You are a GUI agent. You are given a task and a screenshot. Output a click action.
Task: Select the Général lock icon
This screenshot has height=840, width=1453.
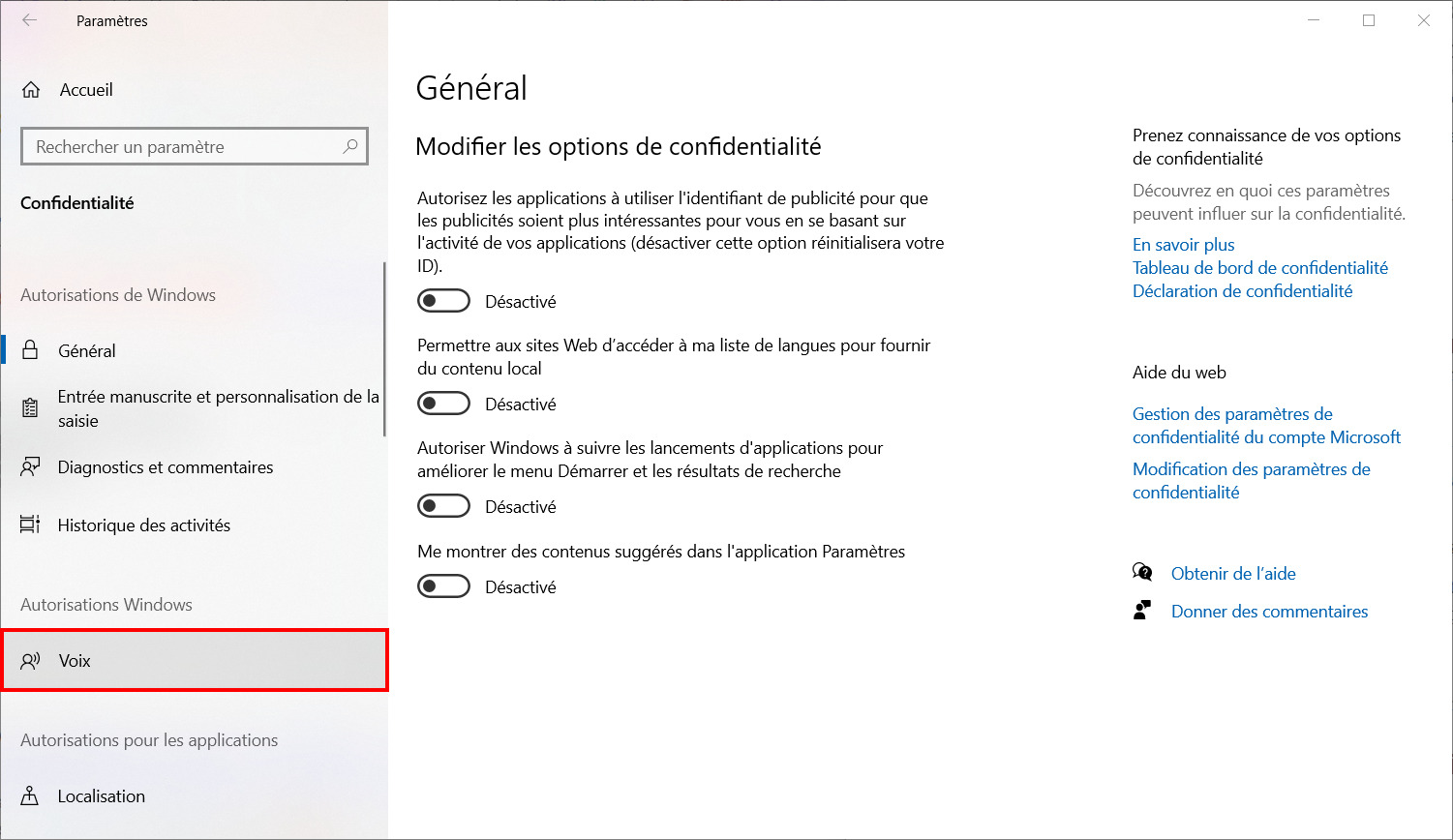31,350
